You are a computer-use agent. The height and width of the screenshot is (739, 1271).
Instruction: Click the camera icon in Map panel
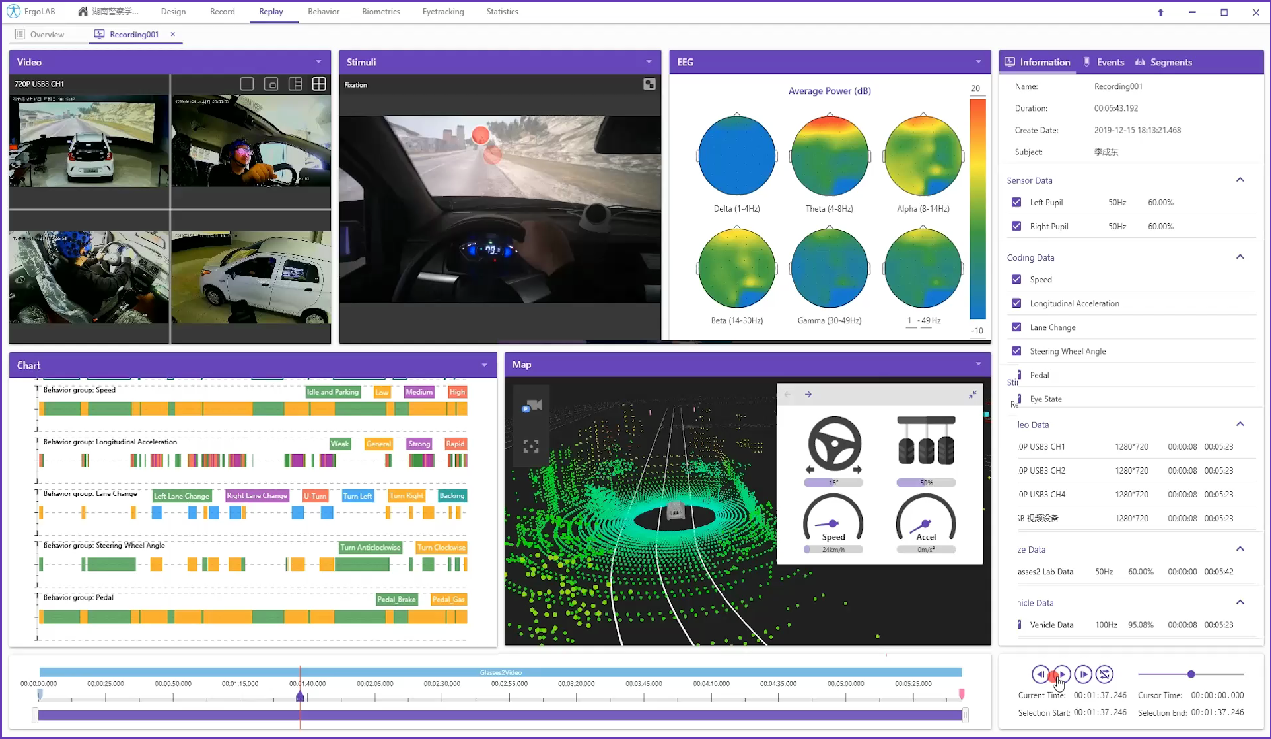531,404
